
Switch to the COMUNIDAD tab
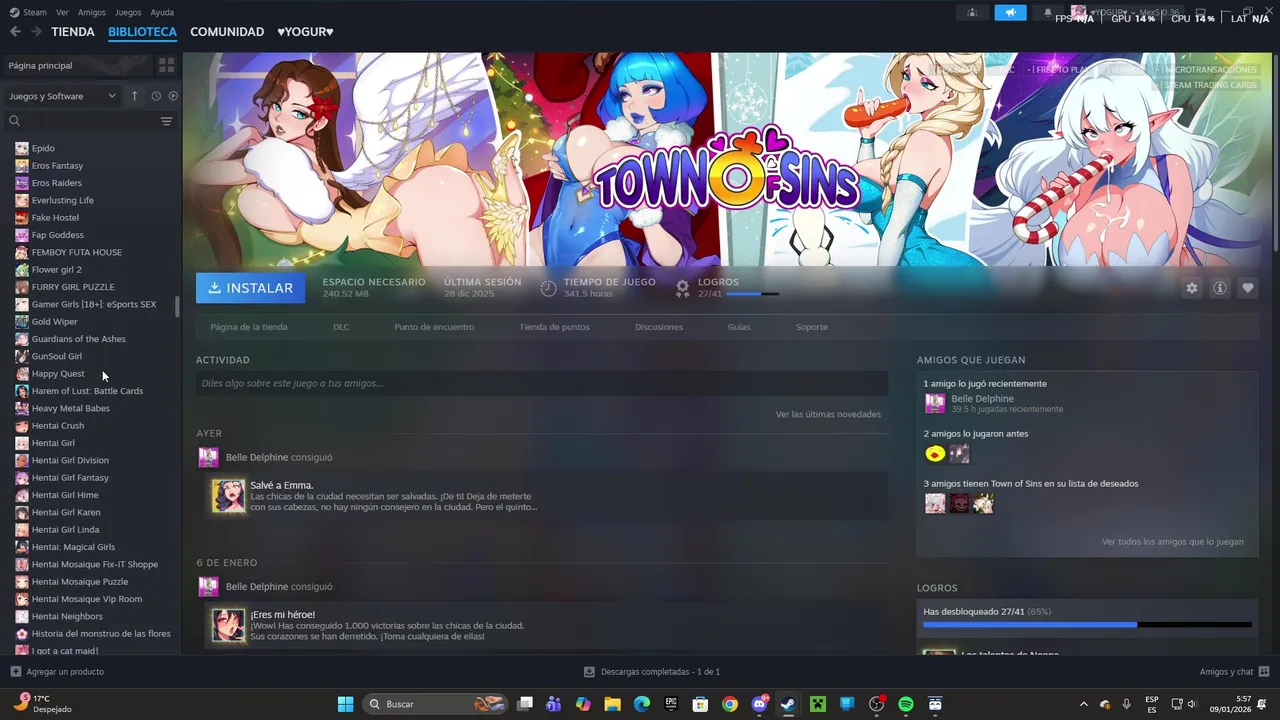pos(227,32)
